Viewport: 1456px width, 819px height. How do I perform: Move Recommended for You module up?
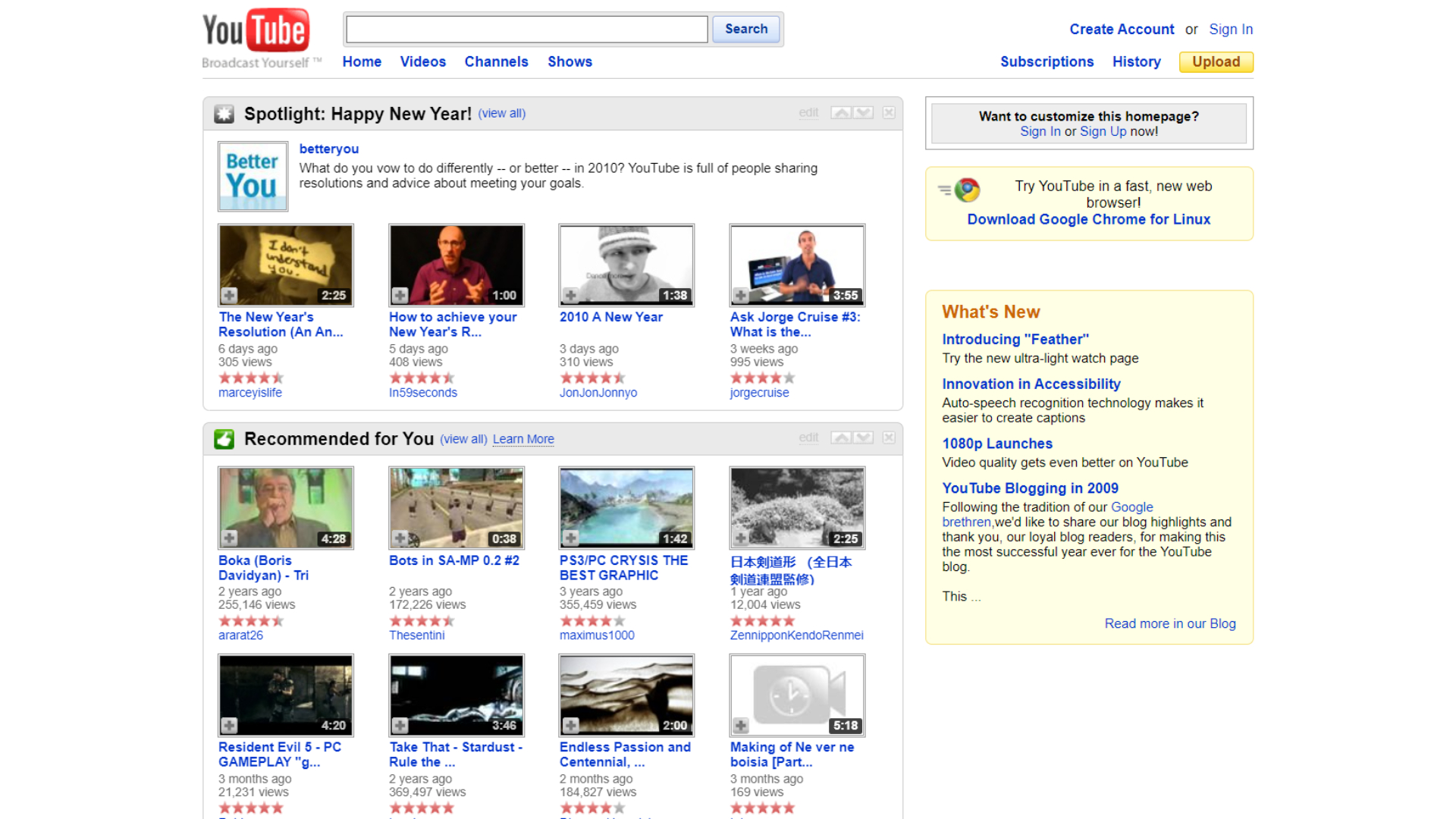(841, 438)
